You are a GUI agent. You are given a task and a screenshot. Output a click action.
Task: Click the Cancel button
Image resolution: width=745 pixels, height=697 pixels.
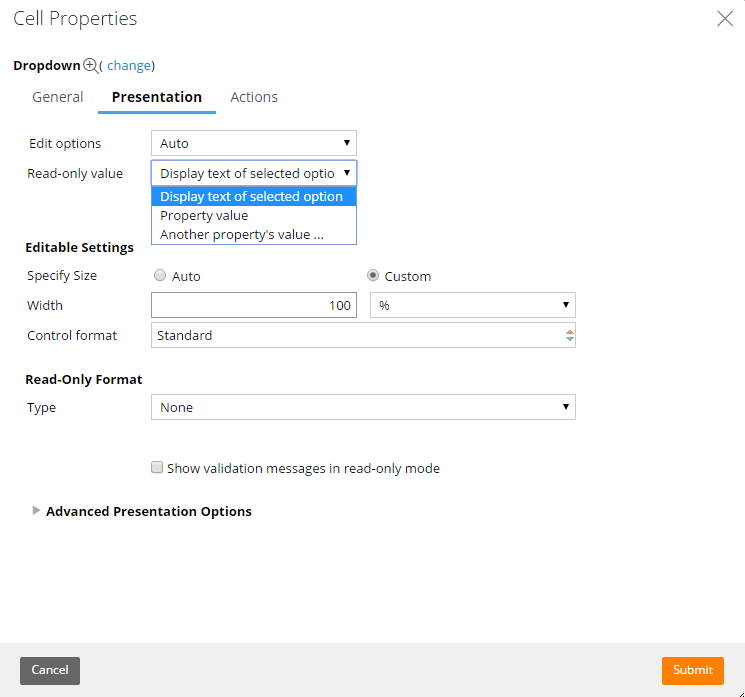[x=50, y=670]
